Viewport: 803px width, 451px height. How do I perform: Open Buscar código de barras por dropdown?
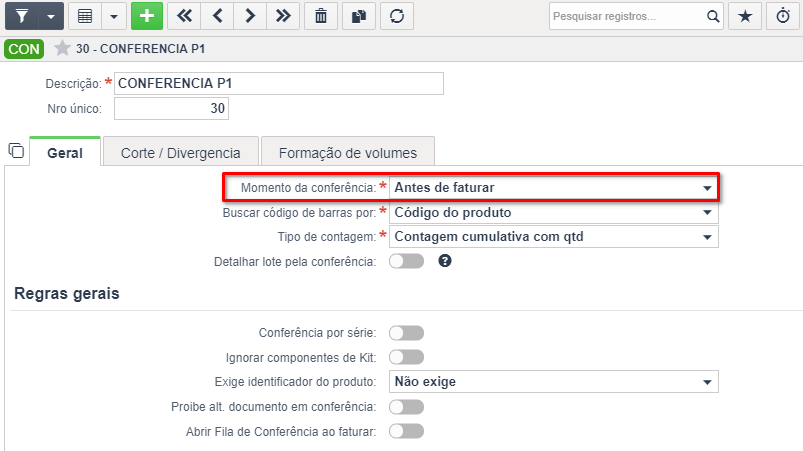(554, 212)
